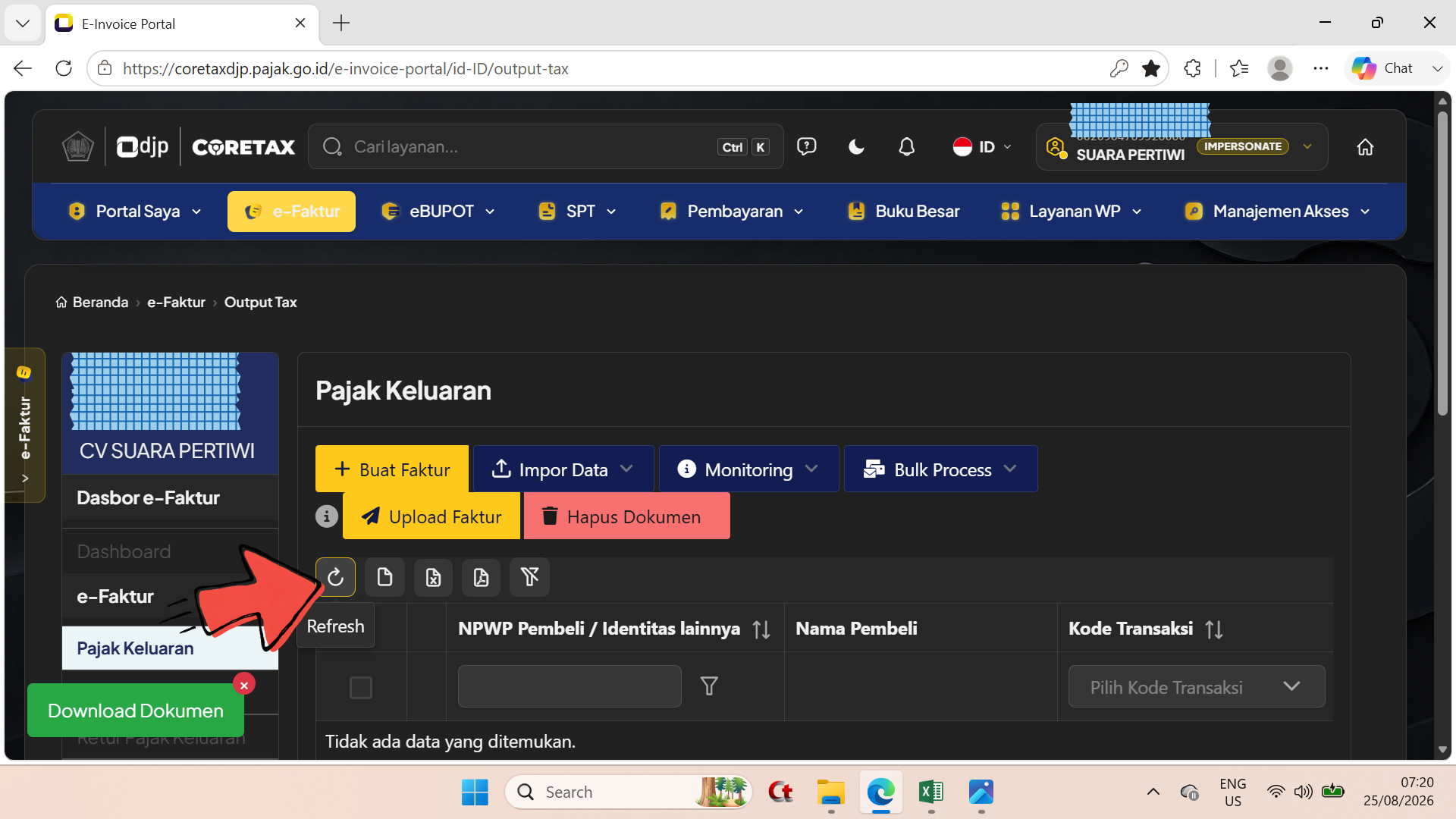Image resolution: width=1456 pixels, height=819 pixels.
Task: Click the taskbar Search box
Action: [628, 792]
